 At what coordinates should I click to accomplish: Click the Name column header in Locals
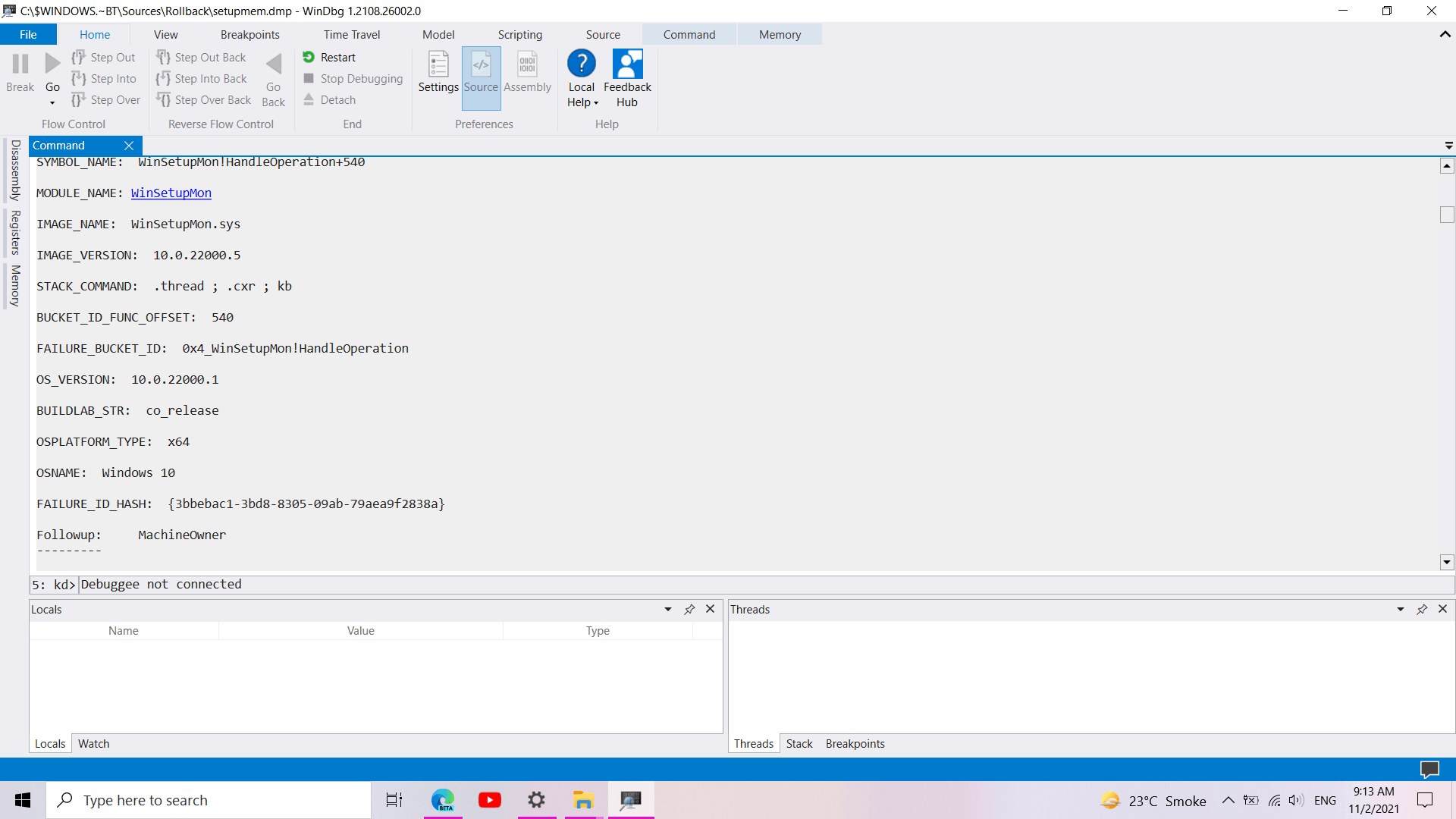[124, 631]
